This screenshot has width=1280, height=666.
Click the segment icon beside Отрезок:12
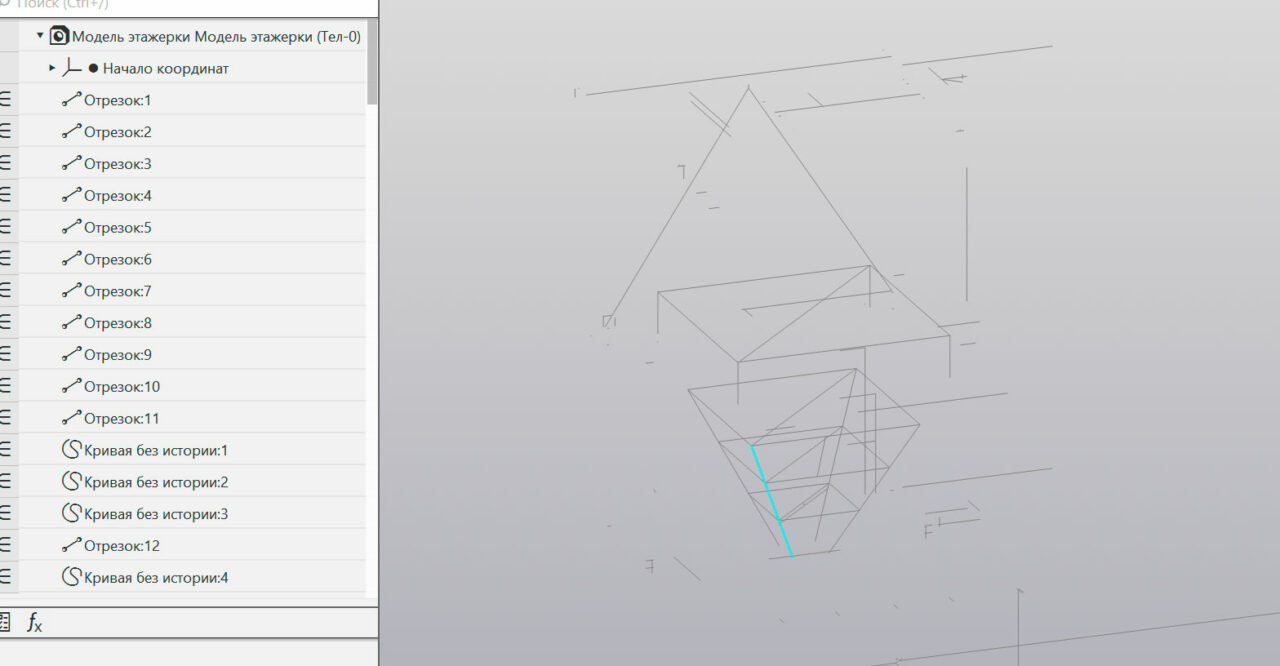(x=71, y=546)
